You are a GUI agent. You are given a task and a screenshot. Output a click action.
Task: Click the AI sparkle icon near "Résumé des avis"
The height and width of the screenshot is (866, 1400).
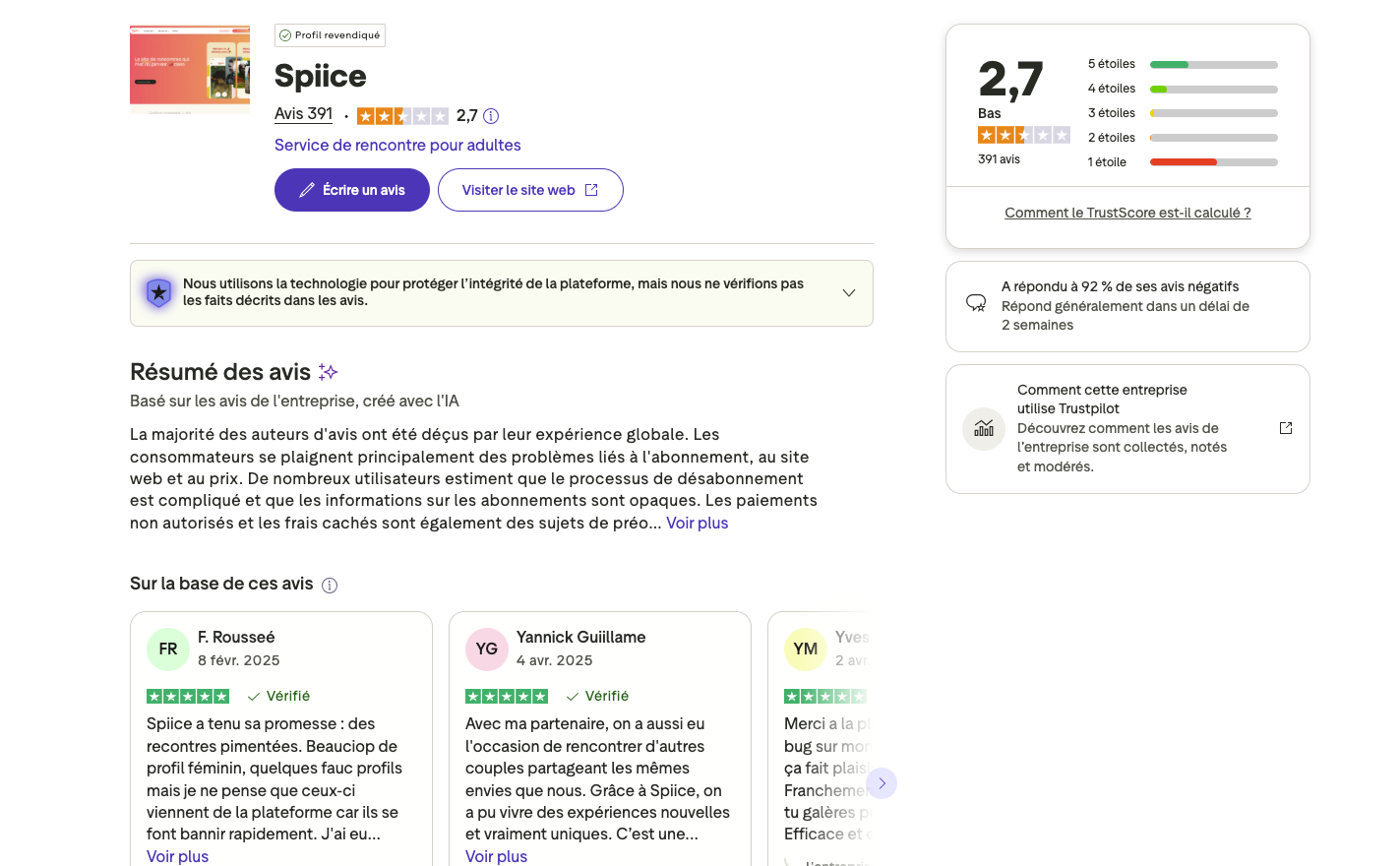click(x=326, y=371)
